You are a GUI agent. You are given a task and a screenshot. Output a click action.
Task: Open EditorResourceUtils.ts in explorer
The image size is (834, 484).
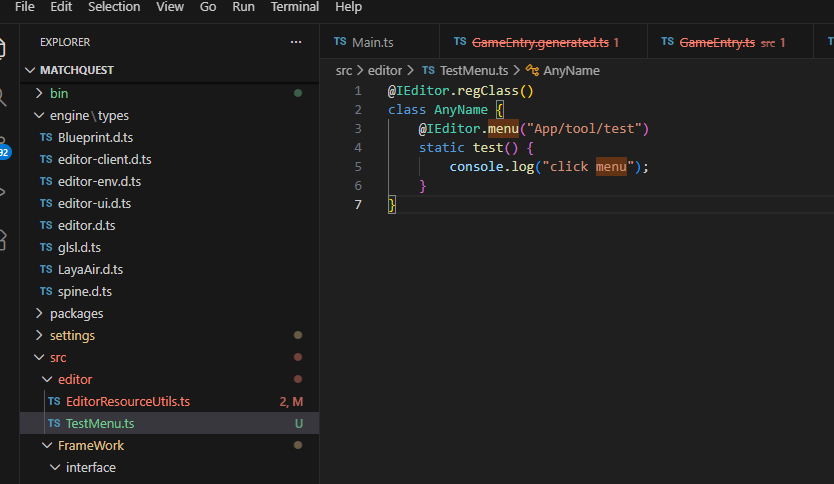coord(127,401)
